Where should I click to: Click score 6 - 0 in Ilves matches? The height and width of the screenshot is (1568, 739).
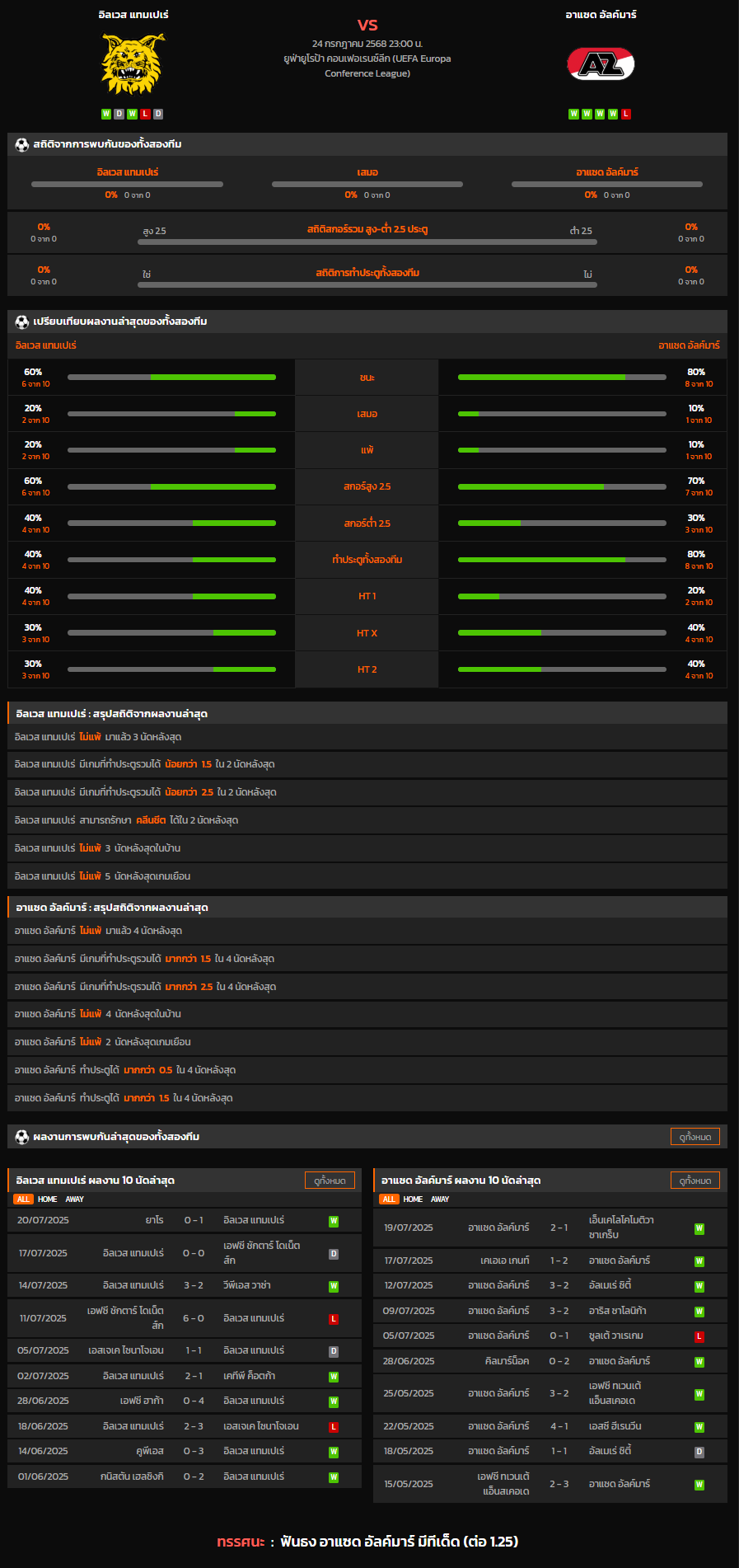coord(194,1318)
